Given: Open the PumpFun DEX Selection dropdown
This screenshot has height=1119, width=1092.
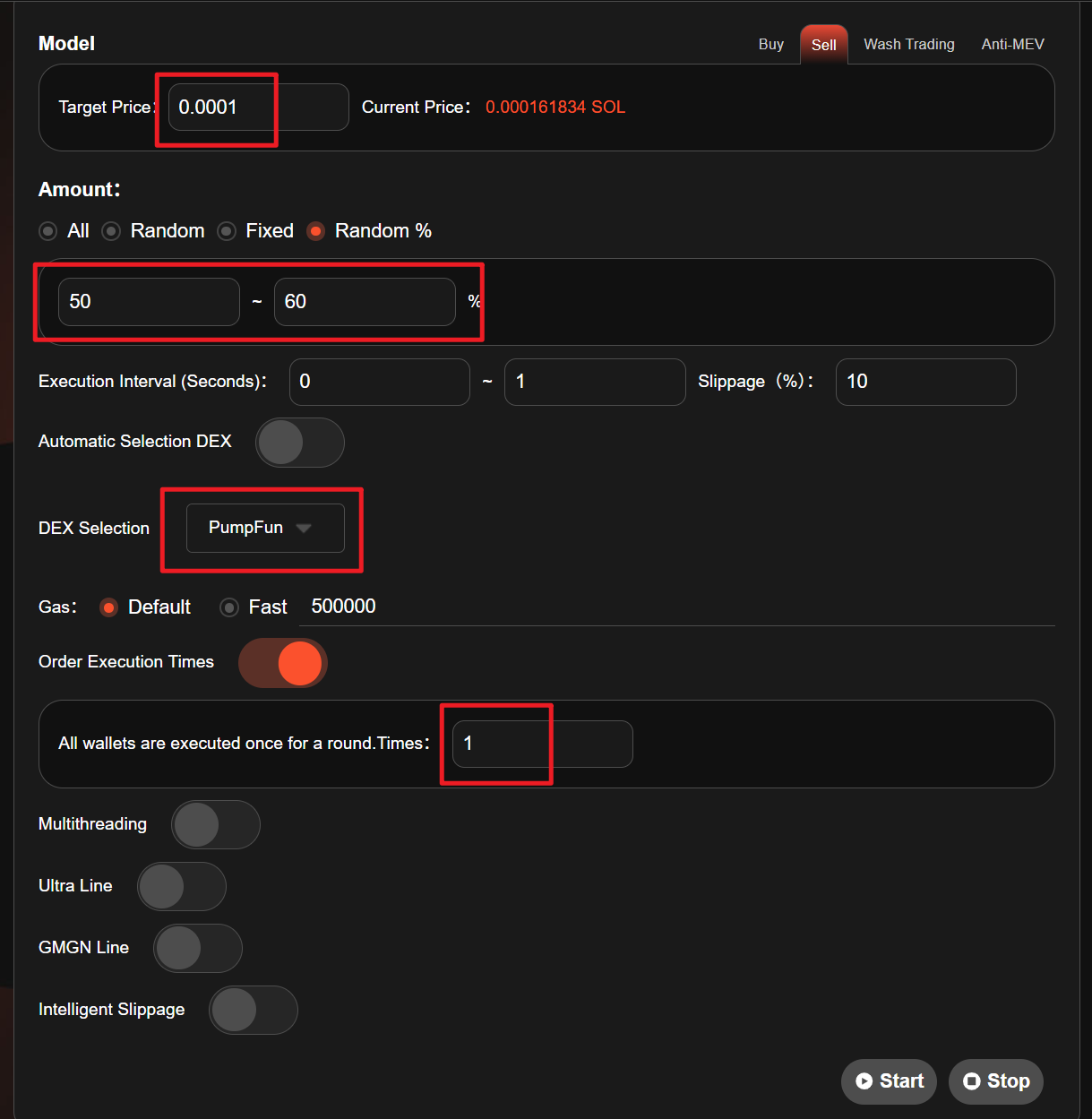Looking at the screenshot, I should [x=265, y=528].
